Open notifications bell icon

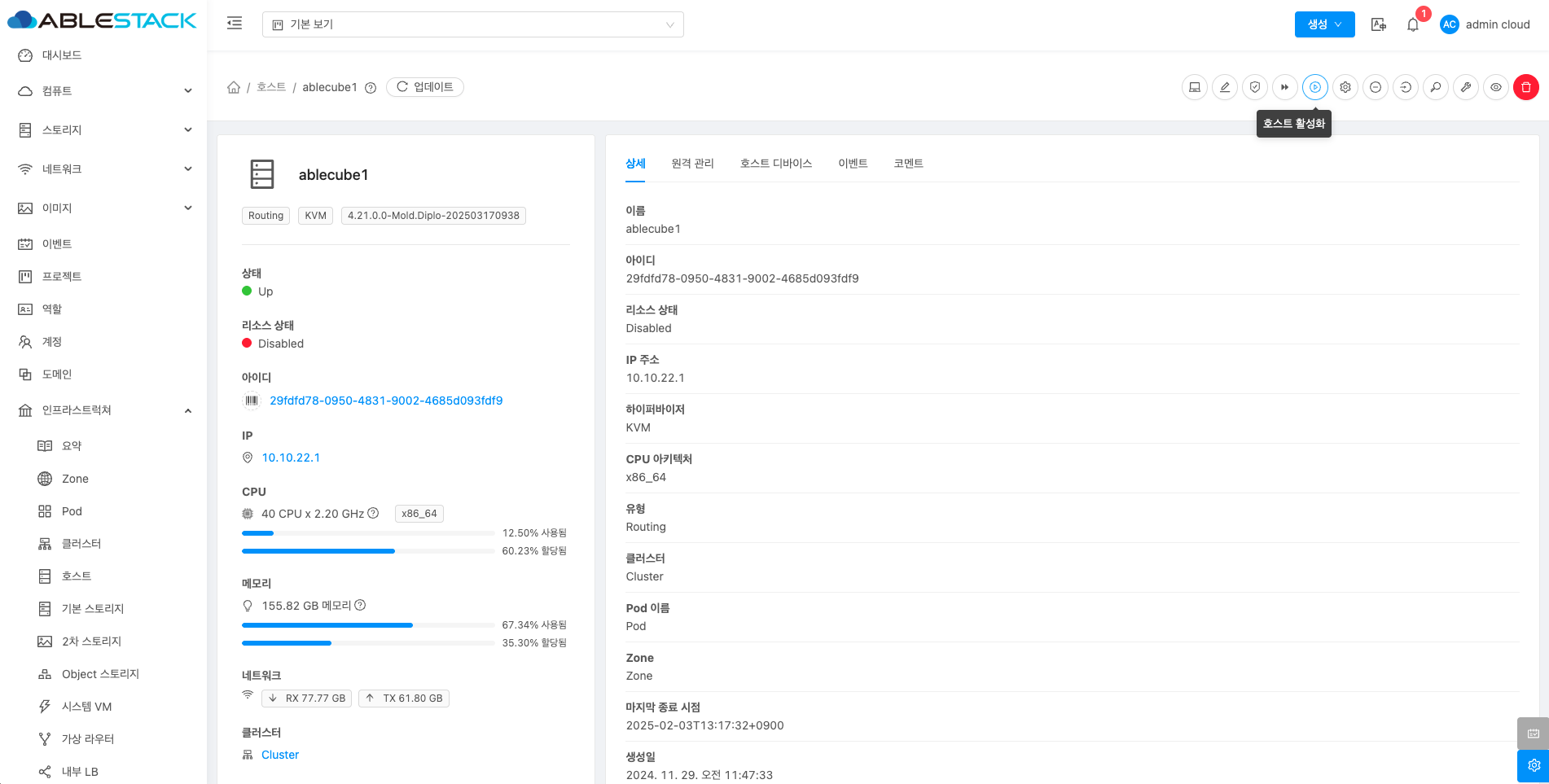point(1412,24)
